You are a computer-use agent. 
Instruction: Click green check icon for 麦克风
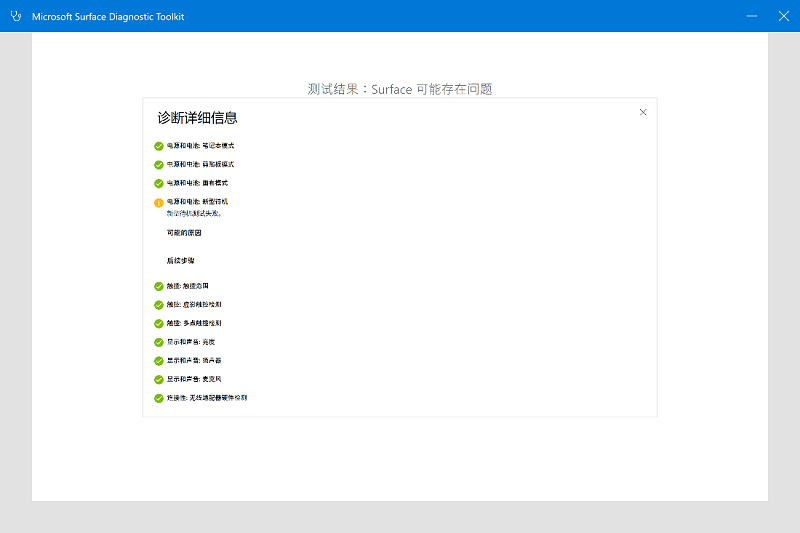[159, 379]
